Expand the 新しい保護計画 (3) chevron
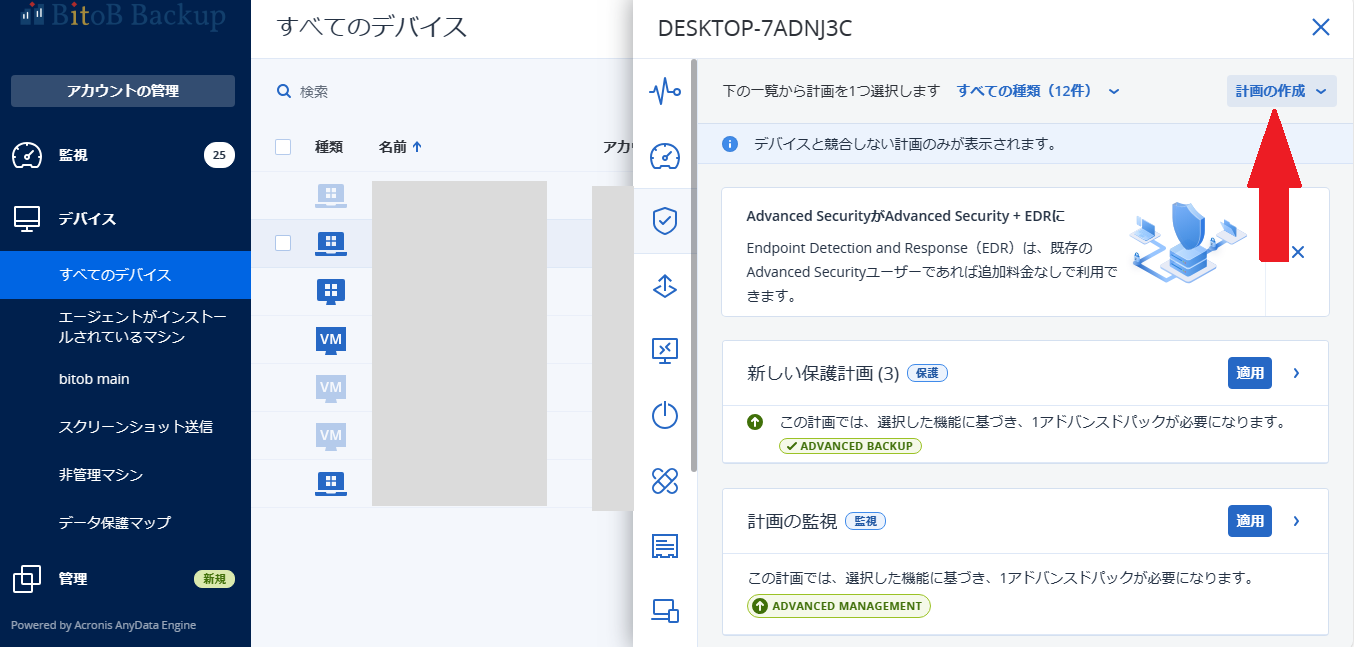 [x=1296, y=373]
